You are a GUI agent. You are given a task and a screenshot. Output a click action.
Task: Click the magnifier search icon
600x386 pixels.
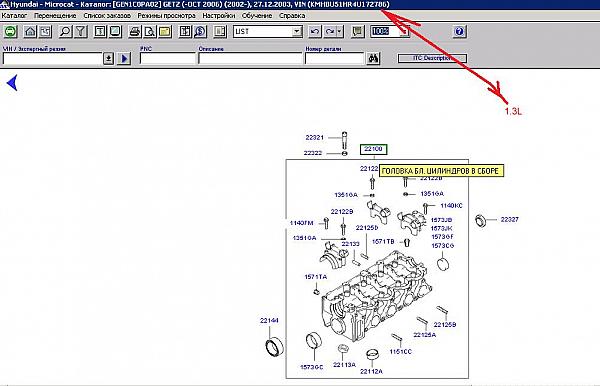click(x=65, y=31)
